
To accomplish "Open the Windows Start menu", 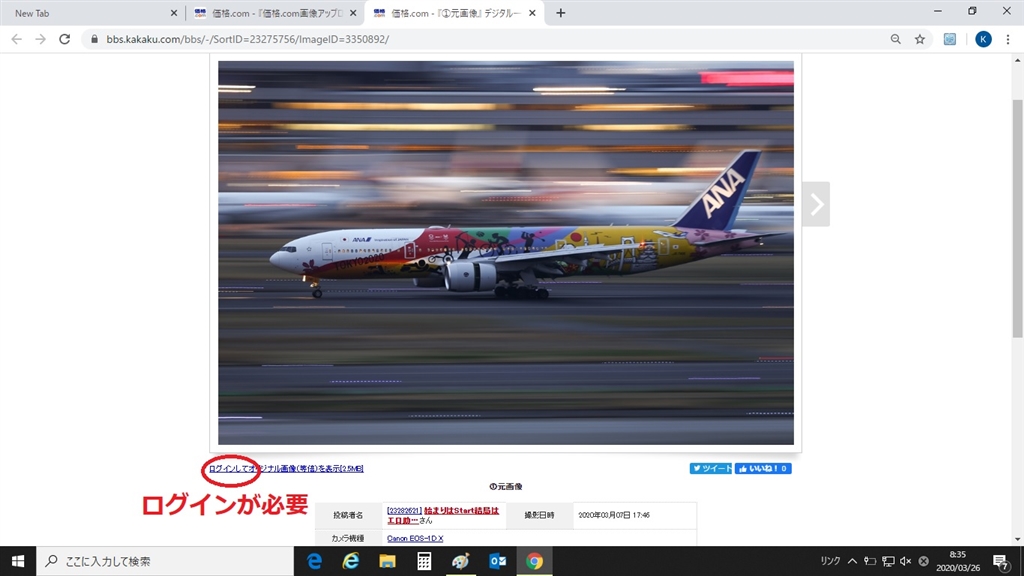I will [18, 561].
